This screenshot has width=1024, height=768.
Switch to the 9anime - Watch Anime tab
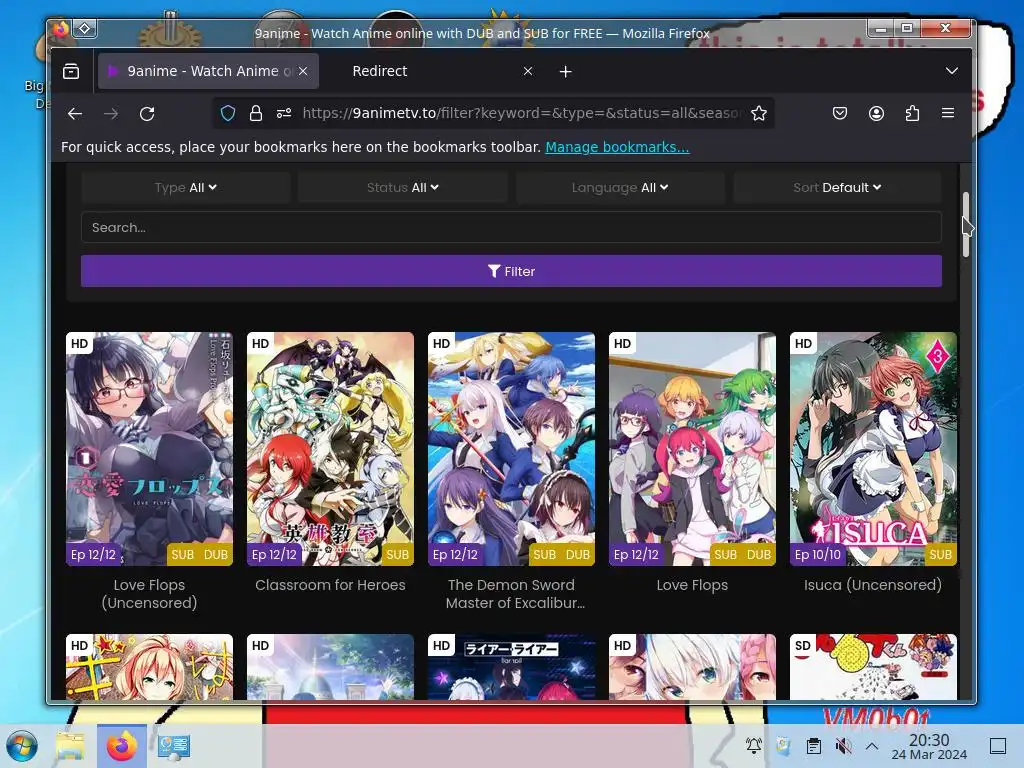(208, 71)
